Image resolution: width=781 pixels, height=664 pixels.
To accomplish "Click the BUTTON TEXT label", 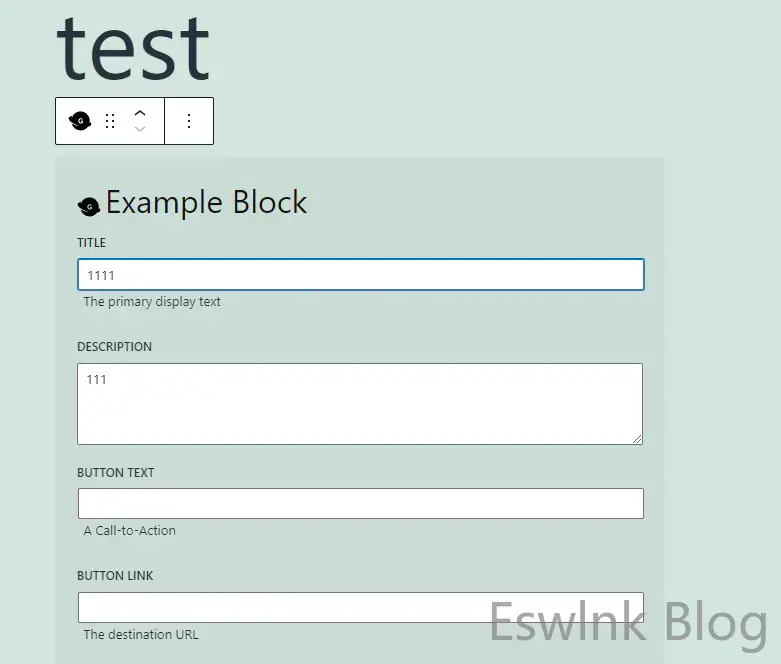I will click(x=115, y=472).
